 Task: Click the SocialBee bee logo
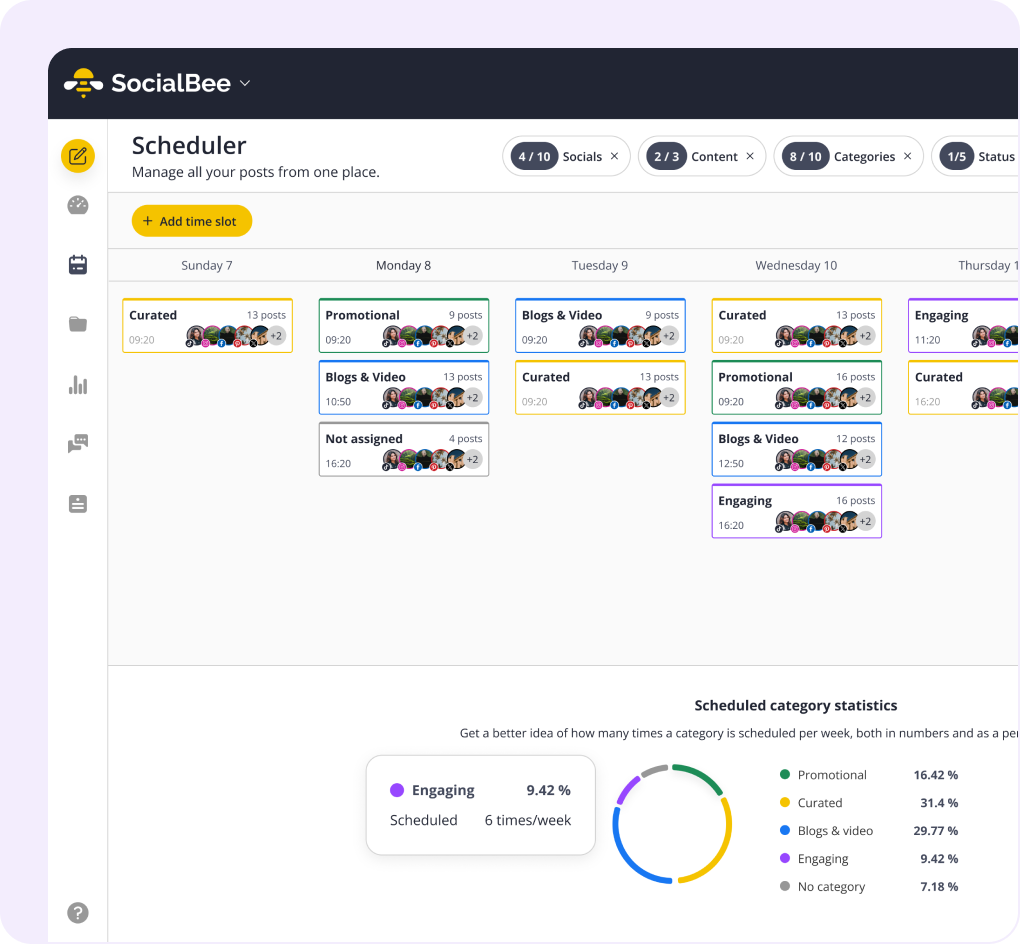coord(81,83)
